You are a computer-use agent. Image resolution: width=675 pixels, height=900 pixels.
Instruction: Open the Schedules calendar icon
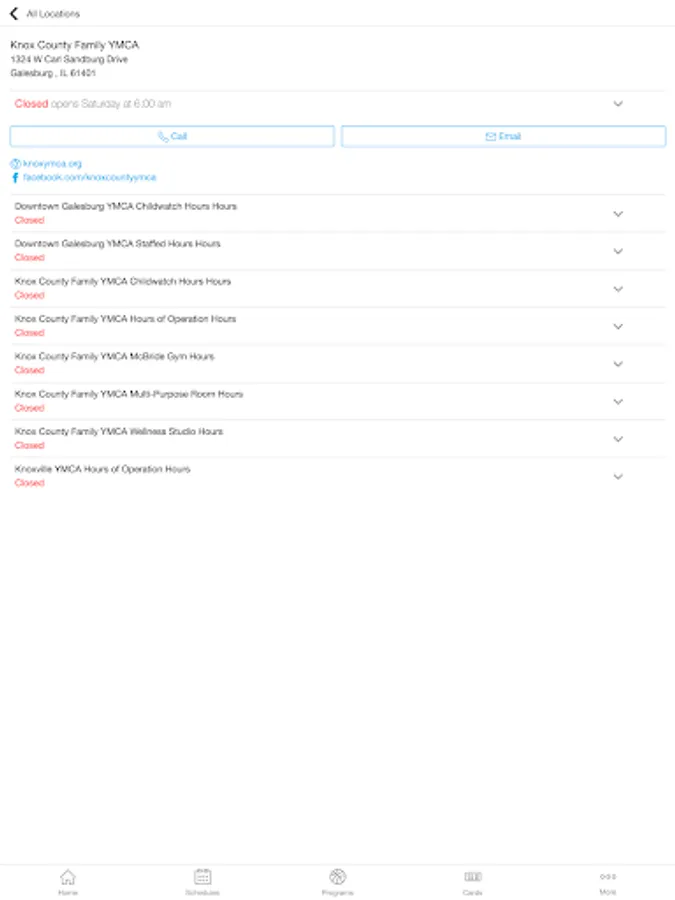(203, 876)
